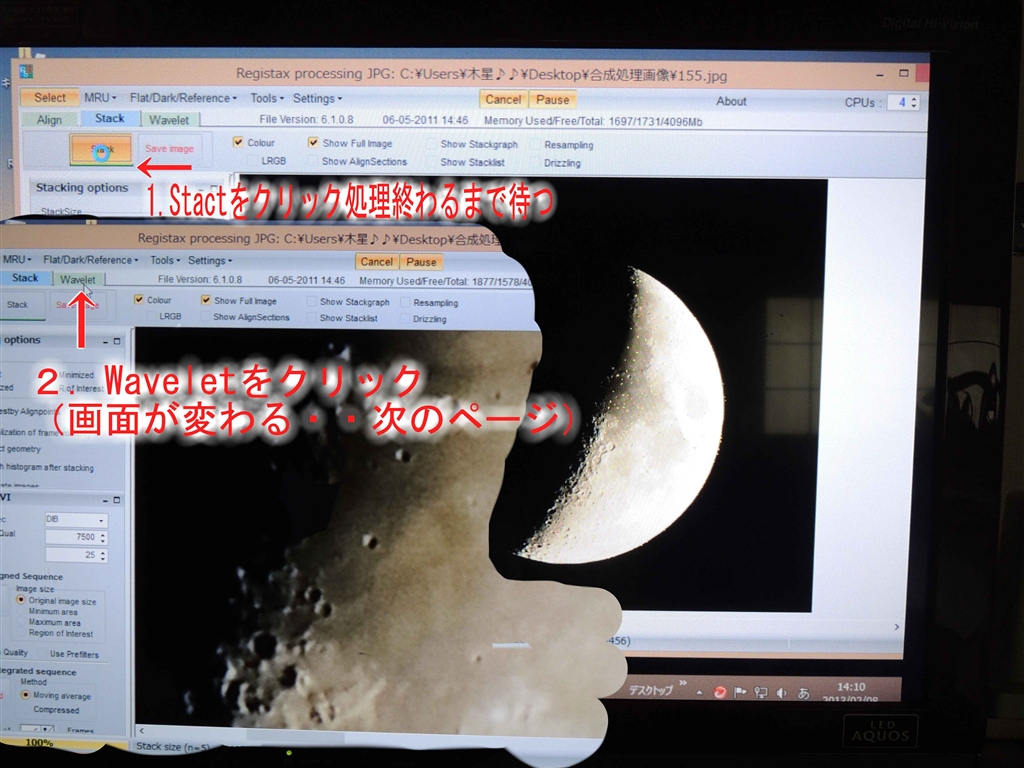Select Original image size radio option
1024x768 pixels.
21,600
